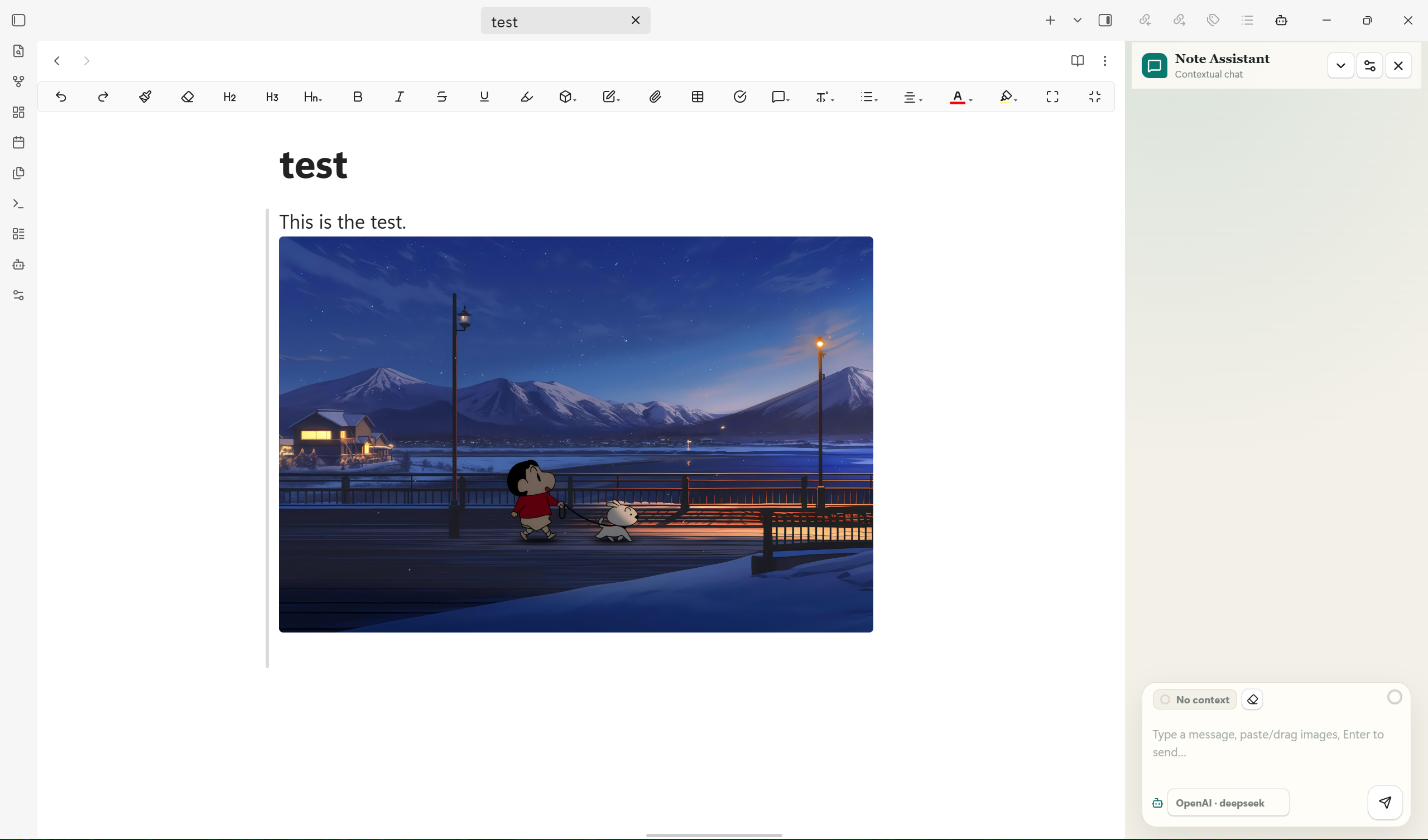Image resolution: width=1428 pixels, height=840 pixels.
Task: Open the text size dropdown in toolbar
Action: [825, 97]
